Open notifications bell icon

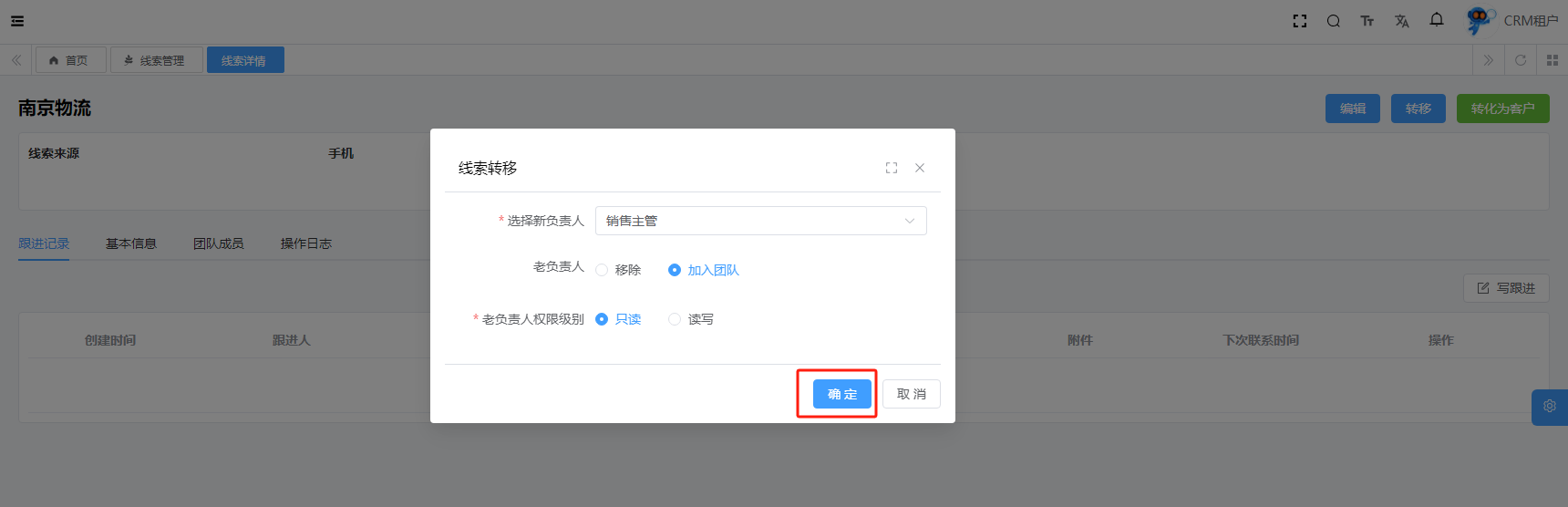(x=1437, y=20)
